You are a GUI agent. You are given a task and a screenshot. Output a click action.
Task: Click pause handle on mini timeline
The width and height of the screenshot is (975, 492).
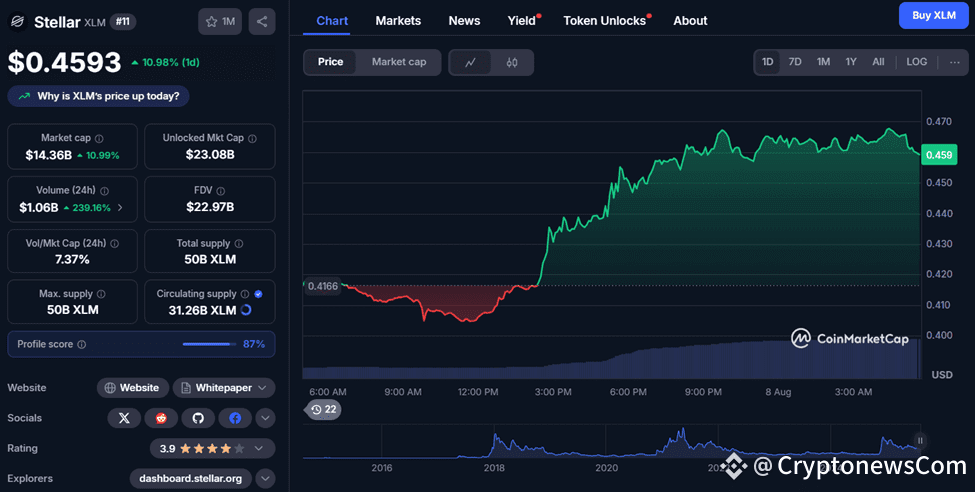tap(920, 441)
